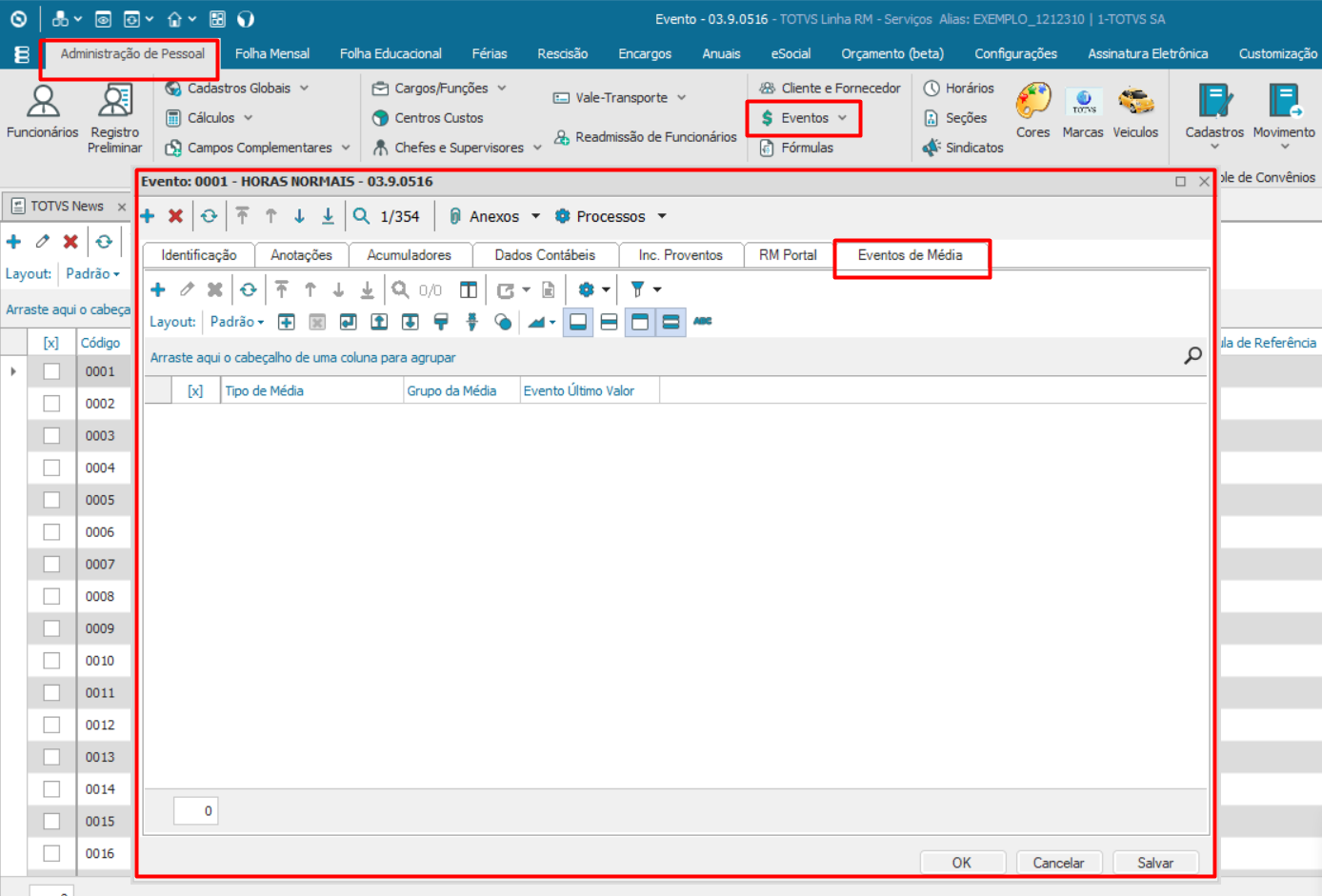Tick the checkbox for row 0016
1322x896 pixels.
pyautogui.click(x=51, y=853)
